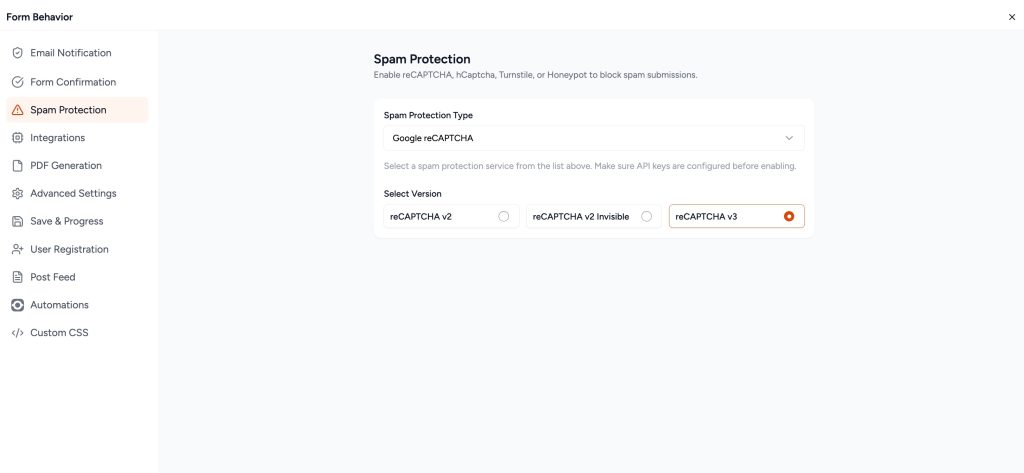Click the Form Confirmation checkmark icon
Viewport: 1024px width, 473px height.
[x=17, y=82]
